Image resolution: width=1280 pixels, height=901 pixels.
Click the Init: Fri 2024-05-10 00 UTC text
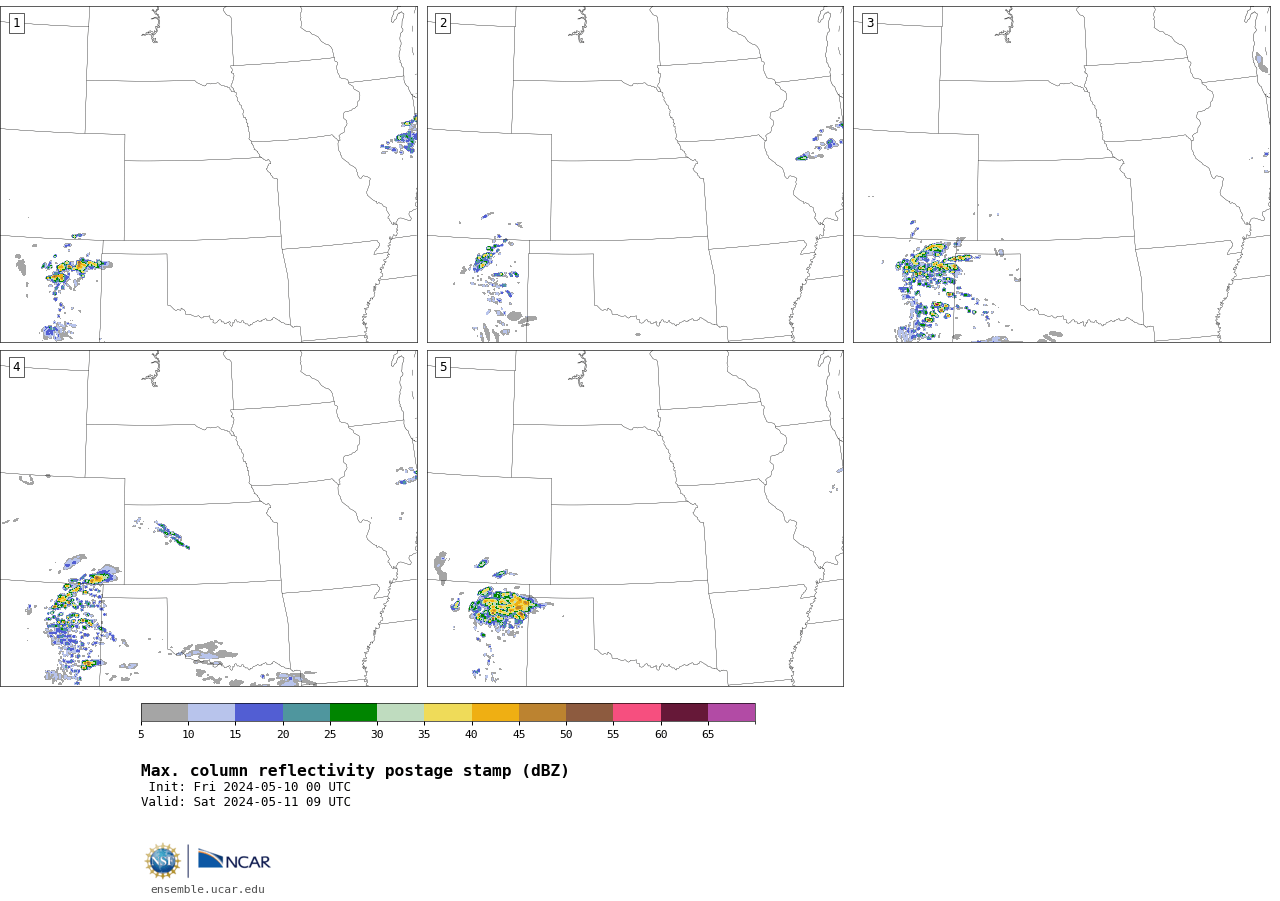coord(250,787)
